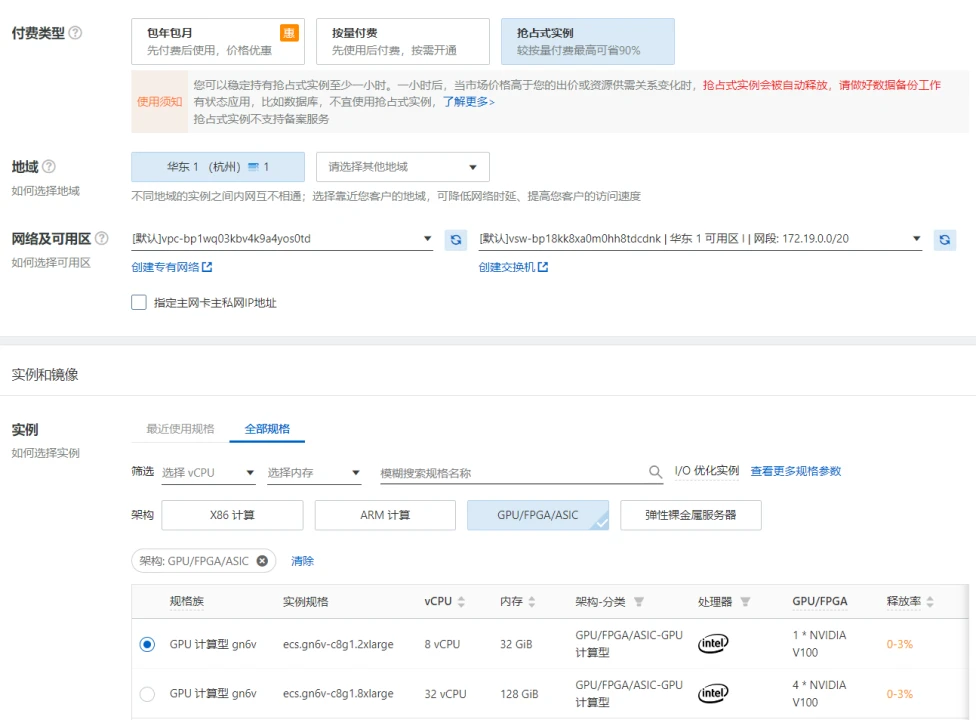Filter architecture by ARM 计算
Viewport: 976px width, 720px height.
(x=385, y=515)
